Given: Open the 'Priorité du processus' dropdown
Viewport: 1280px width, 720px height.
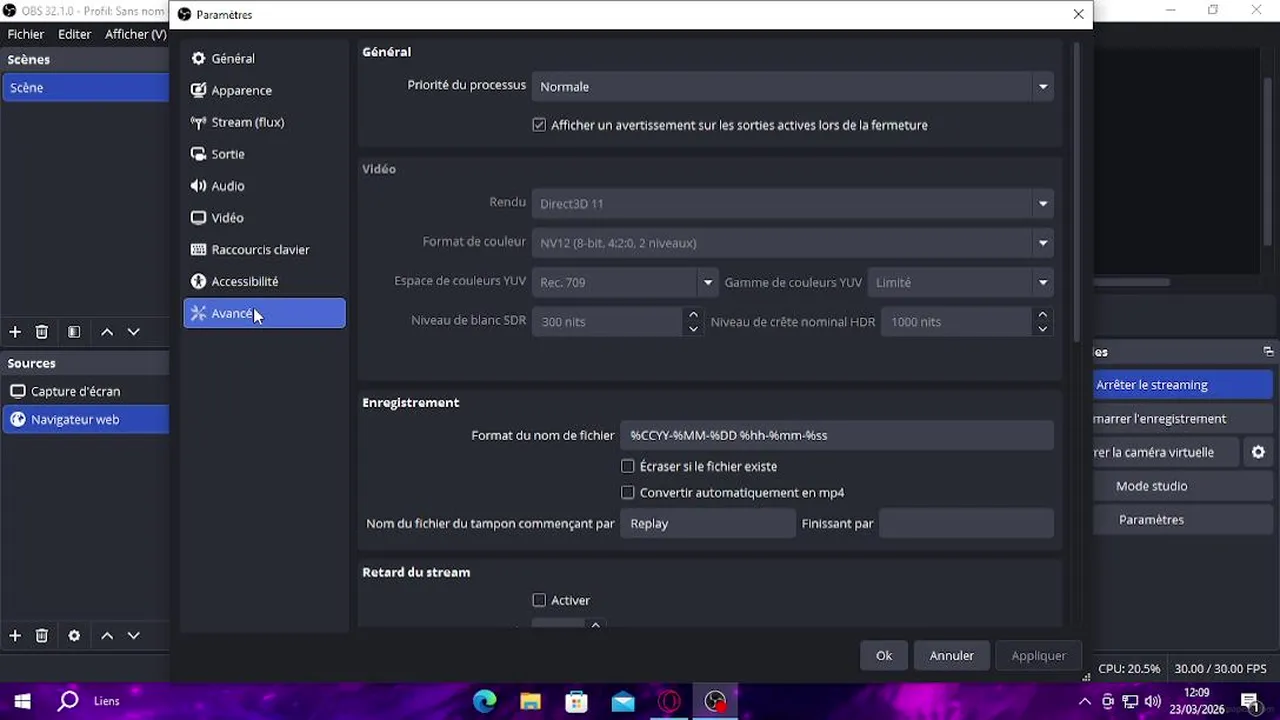Looking at the screenshot, I should click(792, 87).
